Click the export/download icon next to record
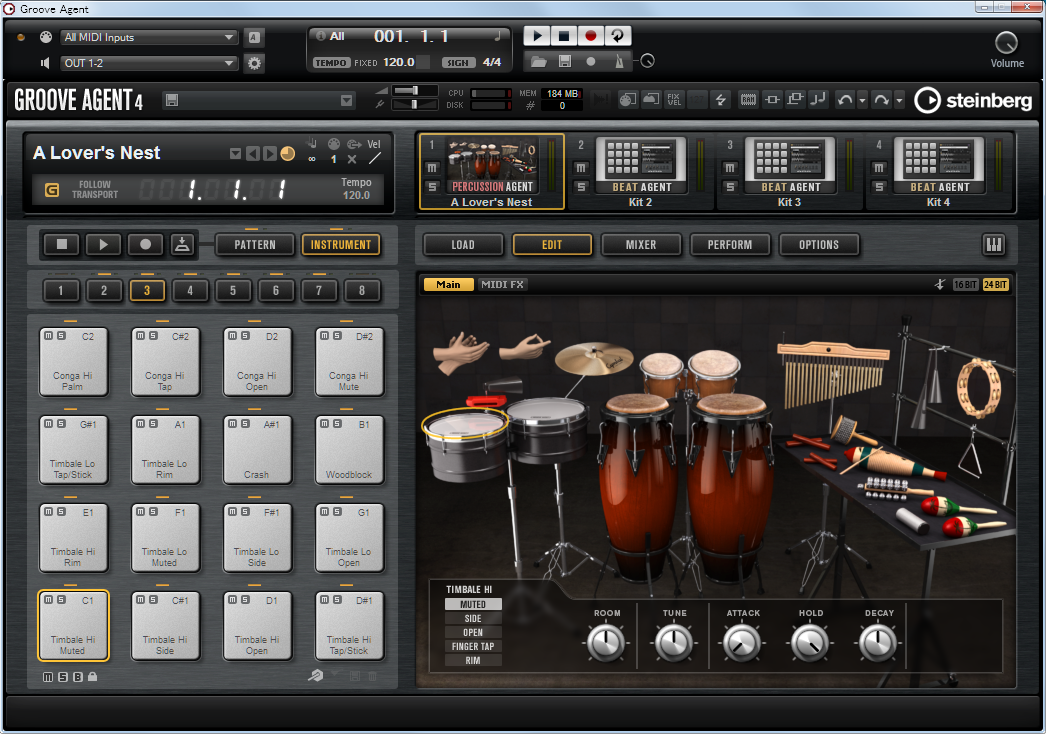Viewport: 1046px width, 734px height. (x=182, y=244)
